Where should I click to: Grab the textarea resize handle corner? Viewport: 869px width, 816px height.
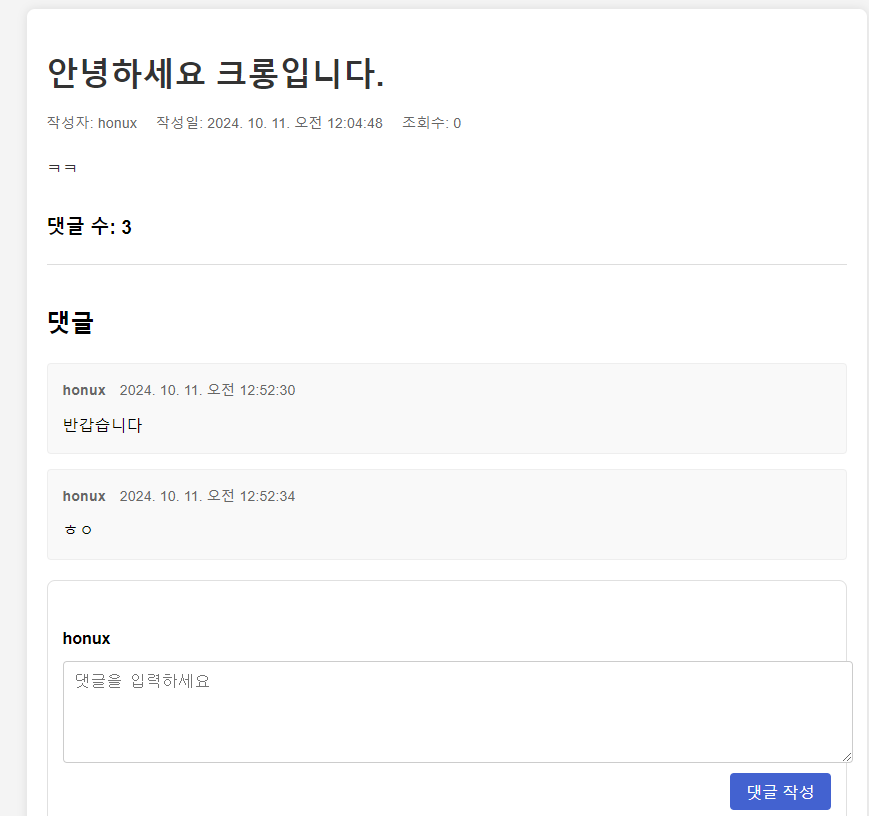(x=847, y=757)
